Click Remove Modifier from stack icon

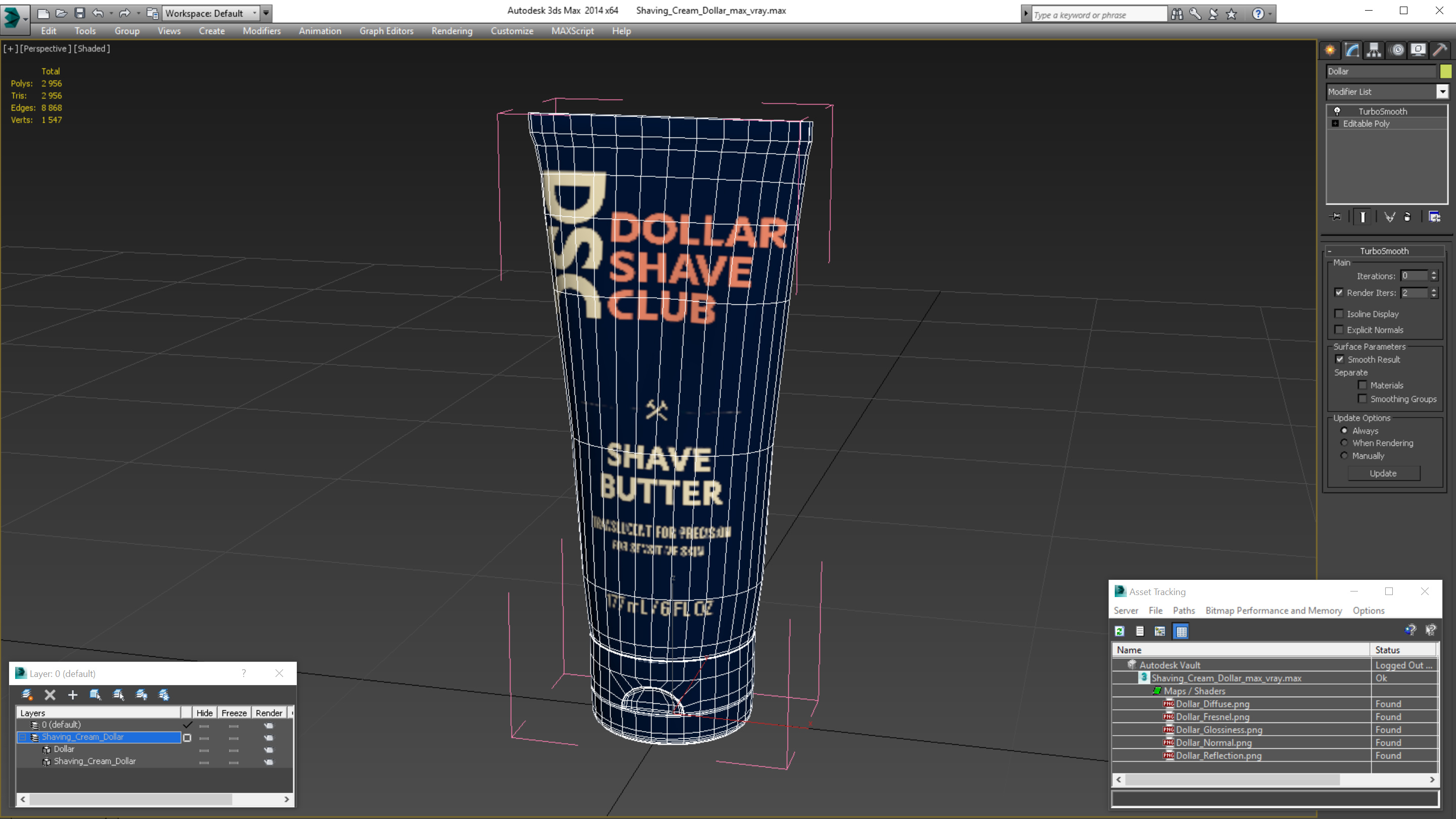point(1408,217)
